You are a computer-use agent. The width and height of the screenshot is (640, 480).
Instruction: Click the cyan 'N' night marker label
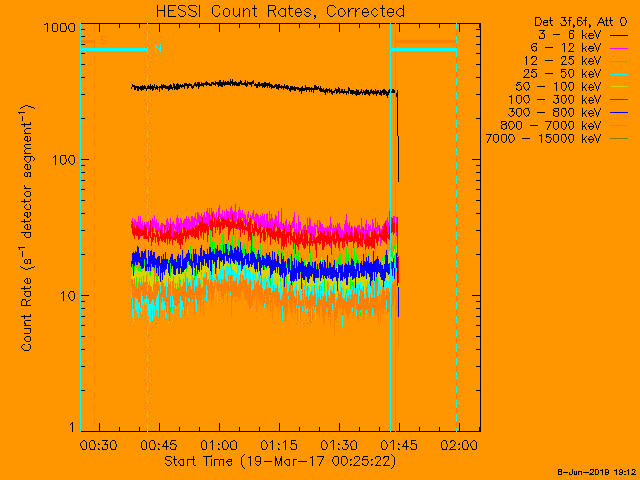point(158,48)
